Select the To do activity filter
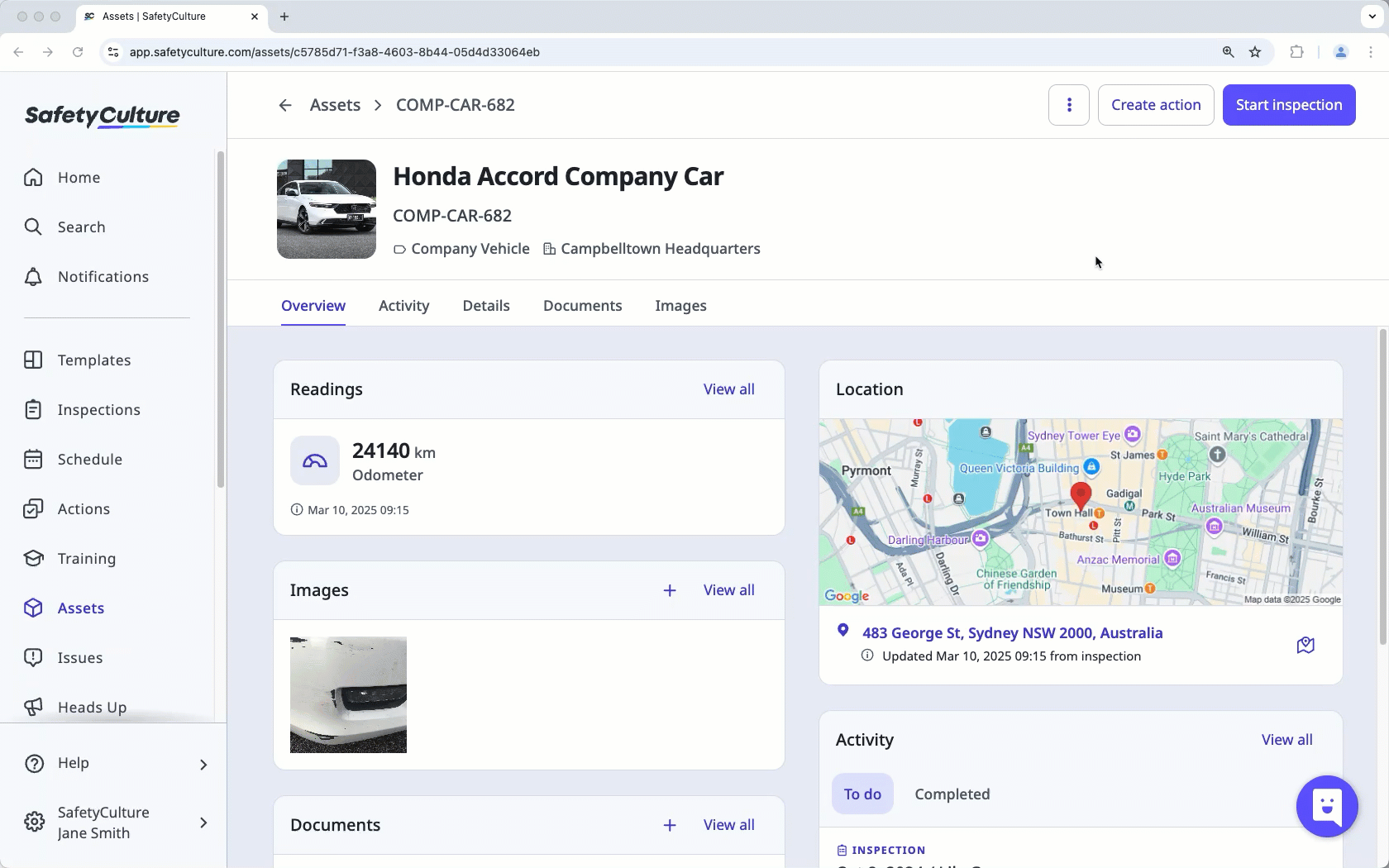 tap(862, 794)
